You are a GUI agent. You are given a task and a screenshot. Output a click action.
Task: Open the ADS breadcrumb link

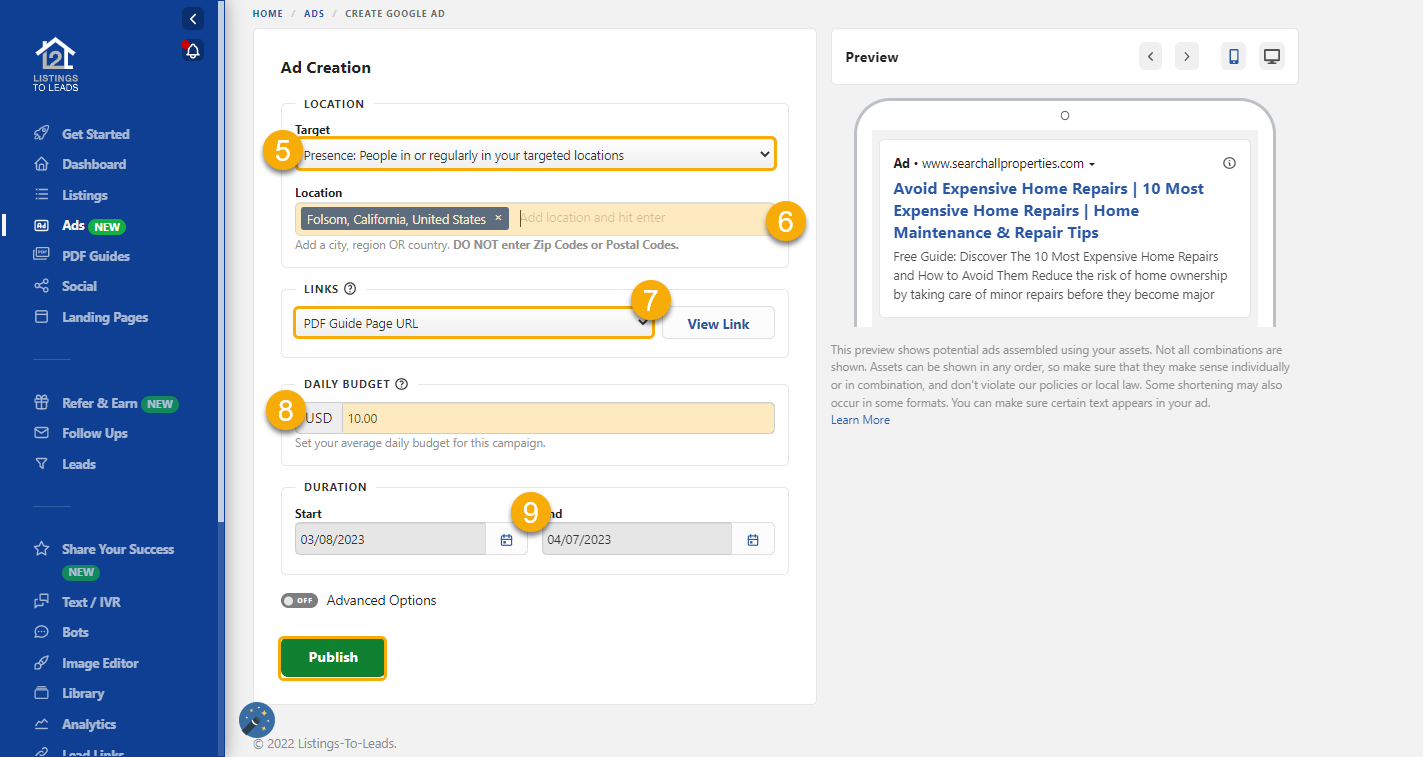314,13
